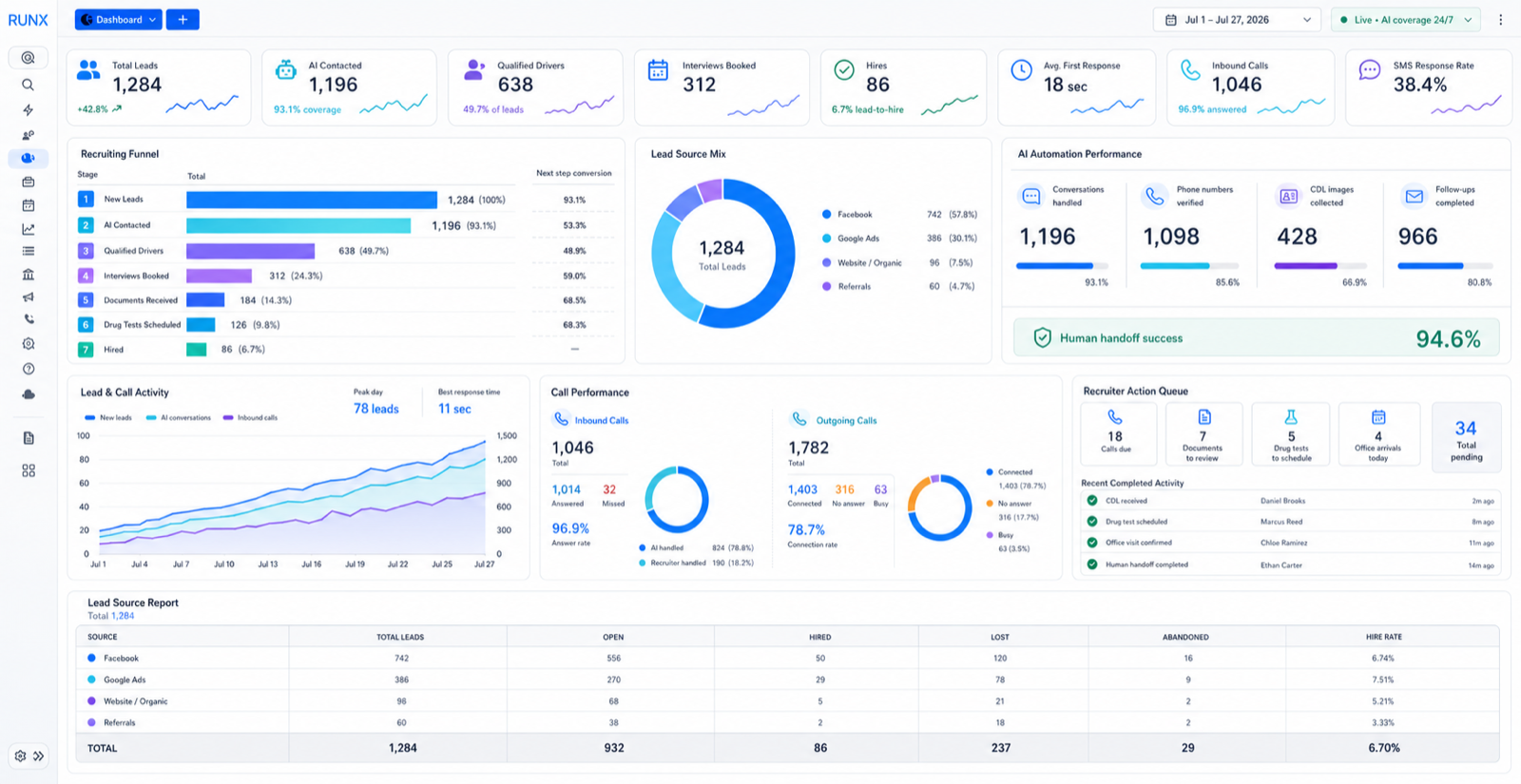Screen dimensions: 1521x784
Task: Toggle Inbound calls series in chart legend
Action: [250, 417]
